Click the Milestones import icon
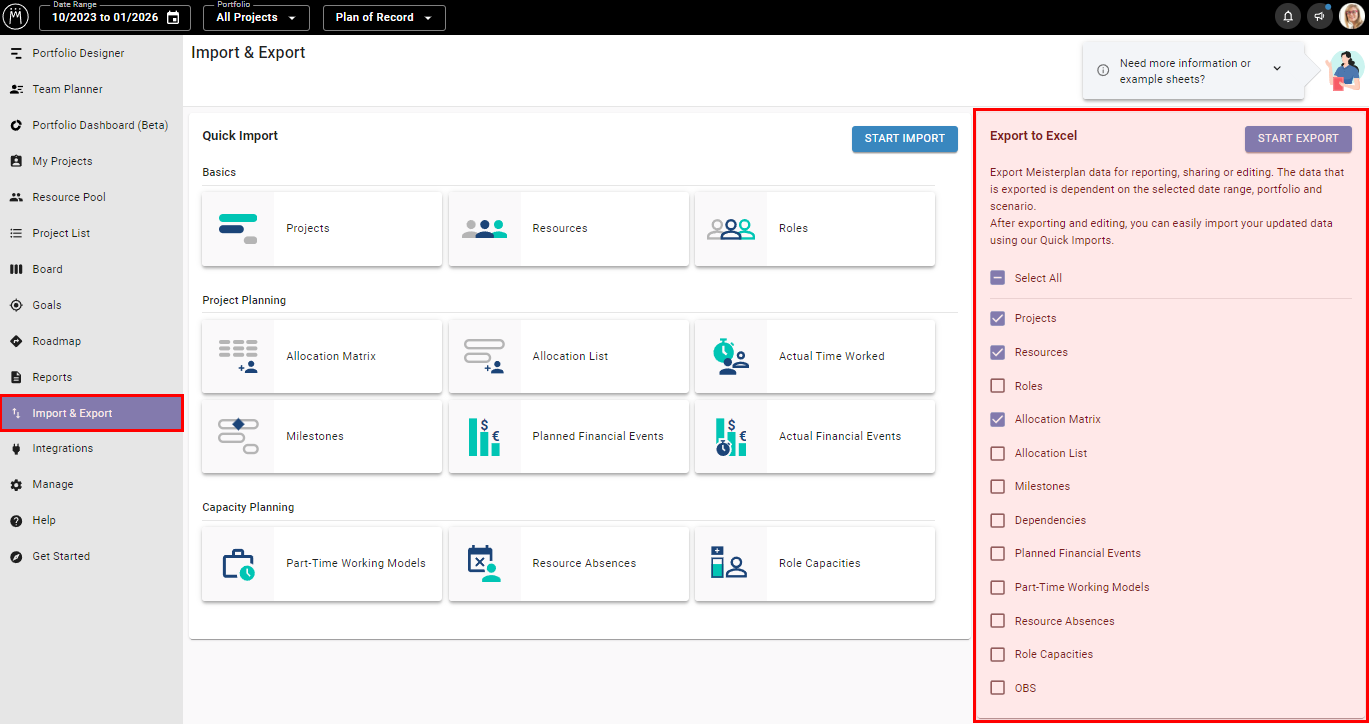1369x724 pixels. 238,436
